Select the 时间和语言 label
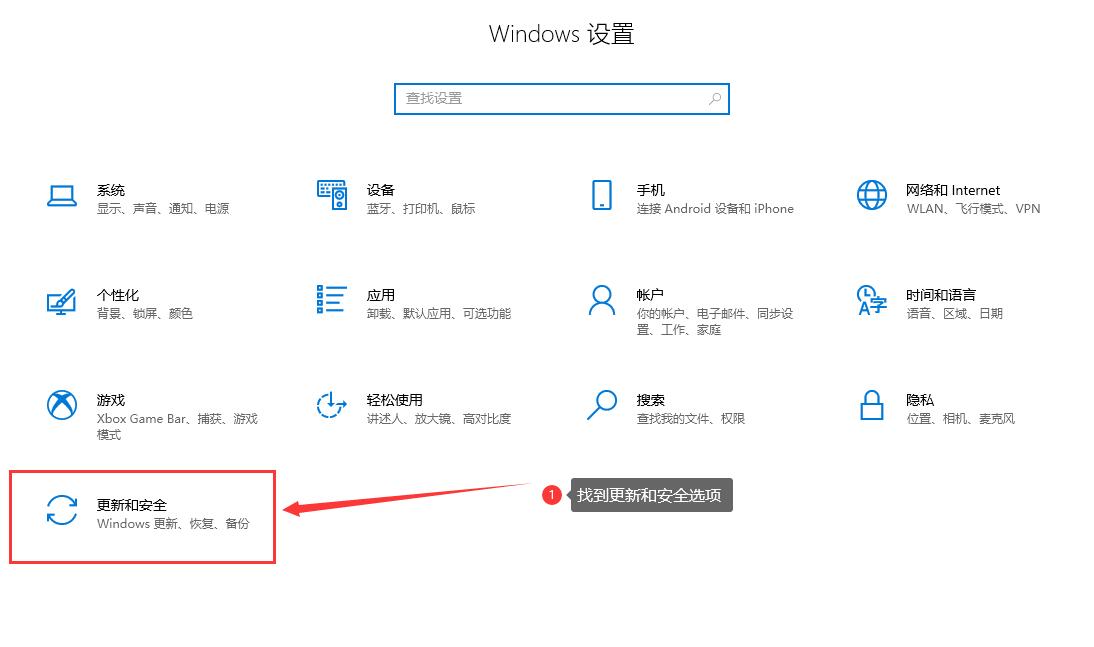1094x647 pixels. click(940, 295)
